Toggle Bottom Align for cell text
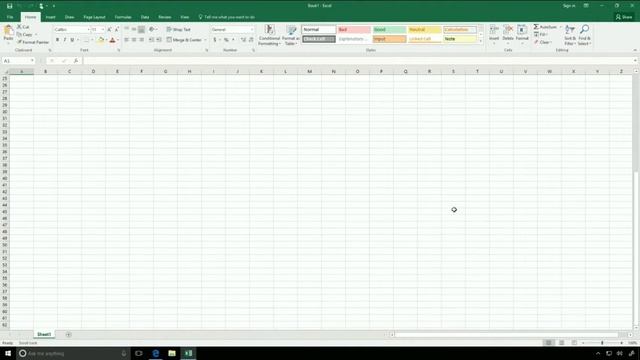Screen dimensions: 640x360 click(141, 29)
